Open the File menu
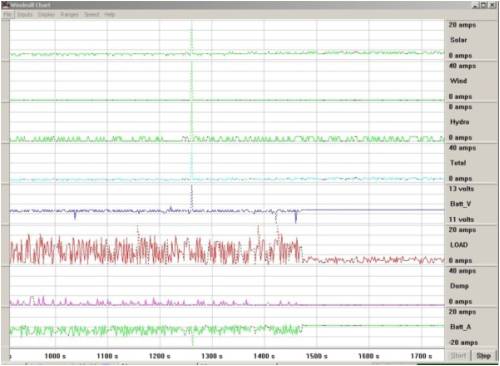Viewport: 500px width, 366px height. pos(7,15)
